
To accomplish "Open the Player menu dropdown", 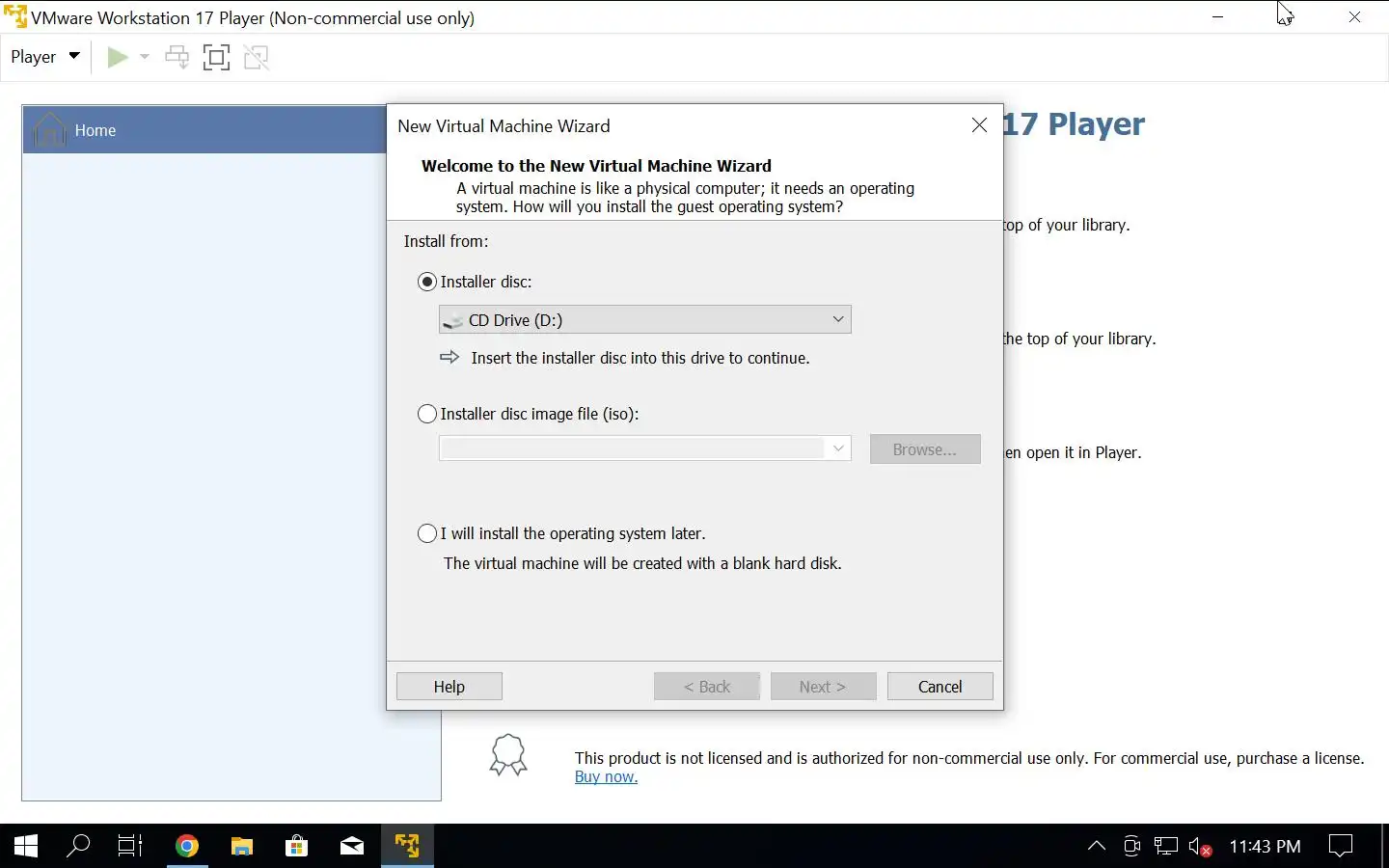I will point(44,57).
